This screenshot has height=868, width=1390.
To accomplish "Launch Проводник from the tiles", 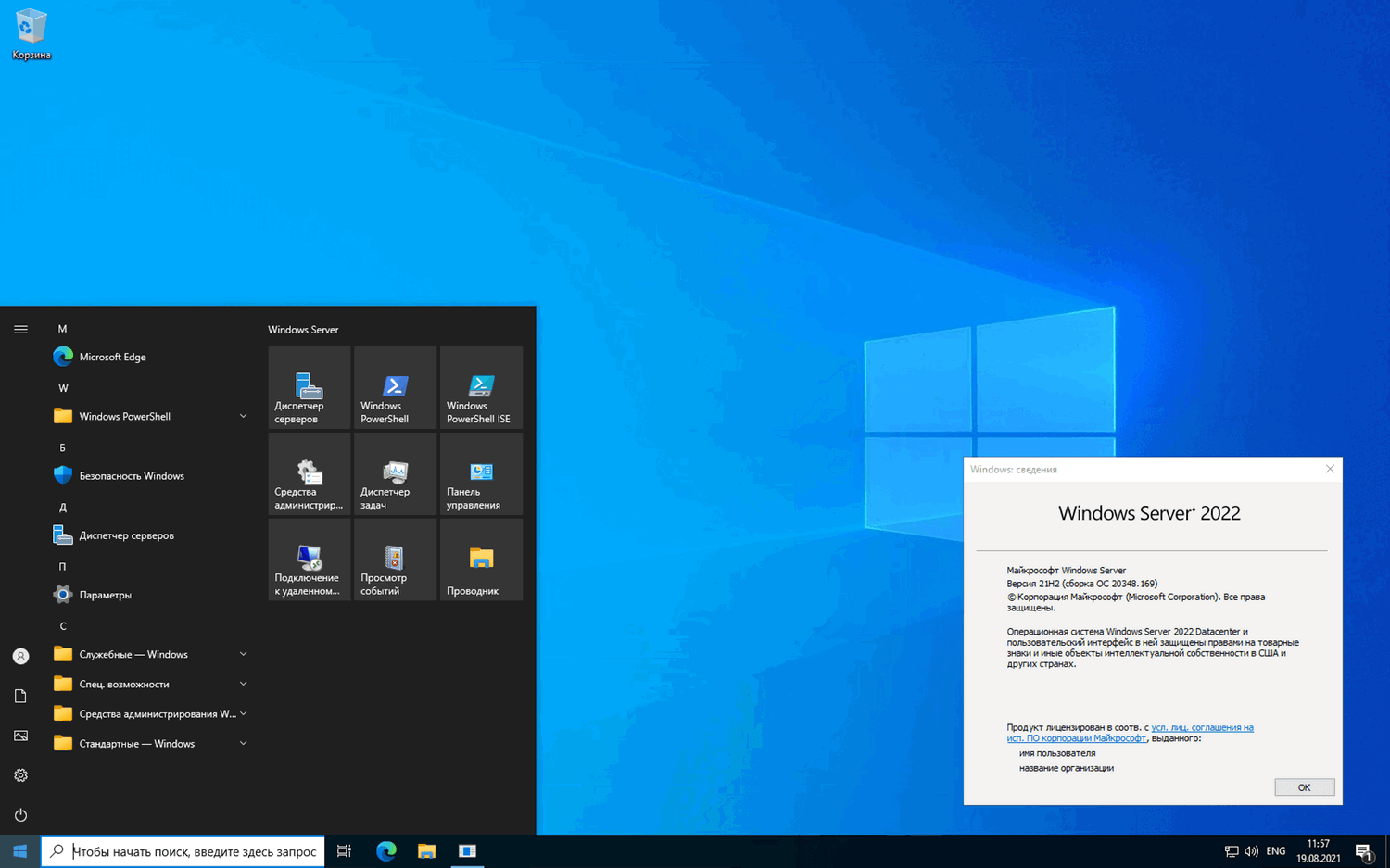I will click(481, 559).
